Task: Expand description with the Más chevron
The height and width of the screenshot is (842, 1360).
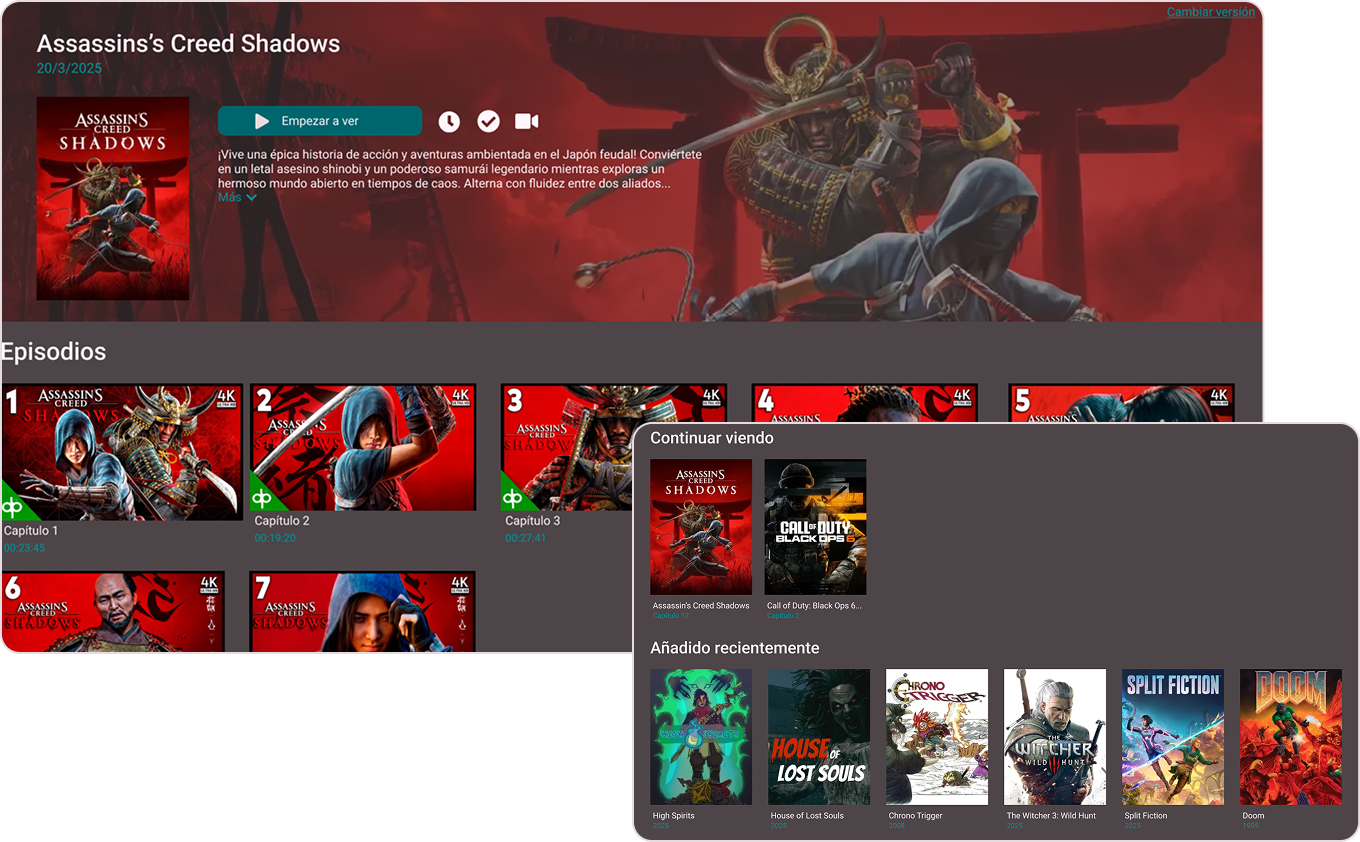Action: coord(237,198)
